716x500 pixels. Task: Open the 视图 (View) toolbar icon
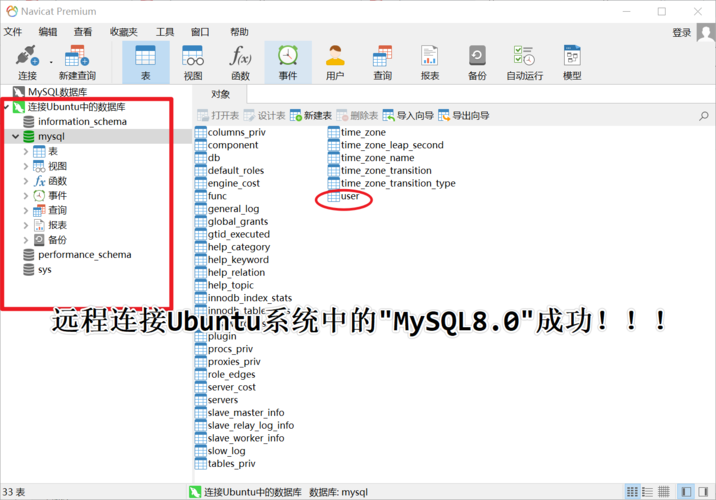pos(193,63)
